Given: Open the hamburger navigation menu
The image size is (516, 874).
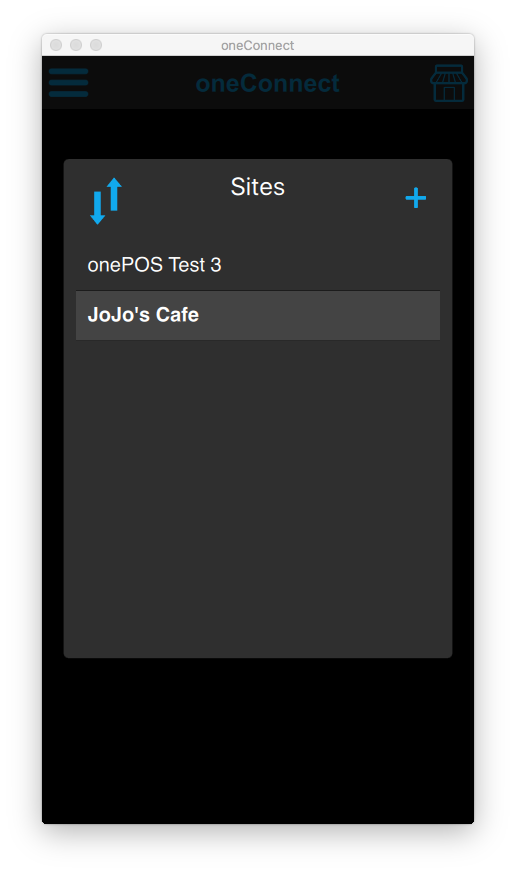Looking at the screenshot, I should pyautogui.click(x=69, y=83).
